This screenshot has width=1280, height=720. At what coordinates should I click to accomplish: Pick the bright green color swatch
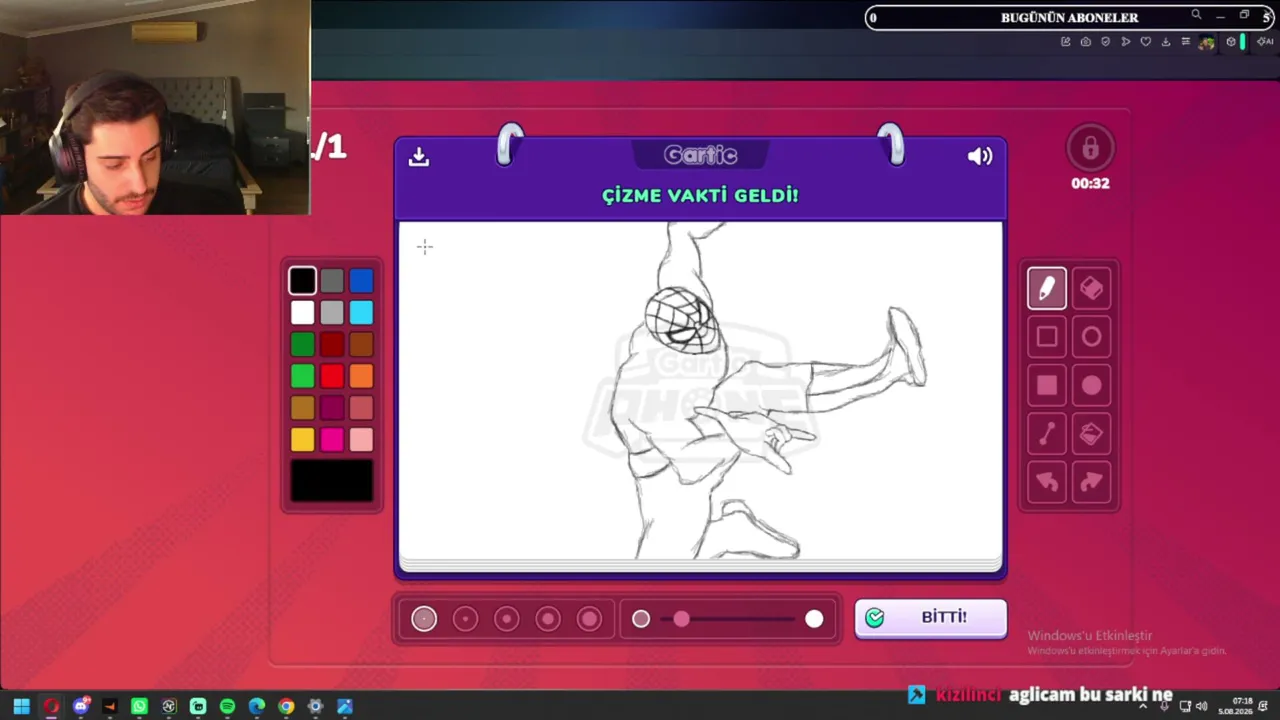point(302,376)
